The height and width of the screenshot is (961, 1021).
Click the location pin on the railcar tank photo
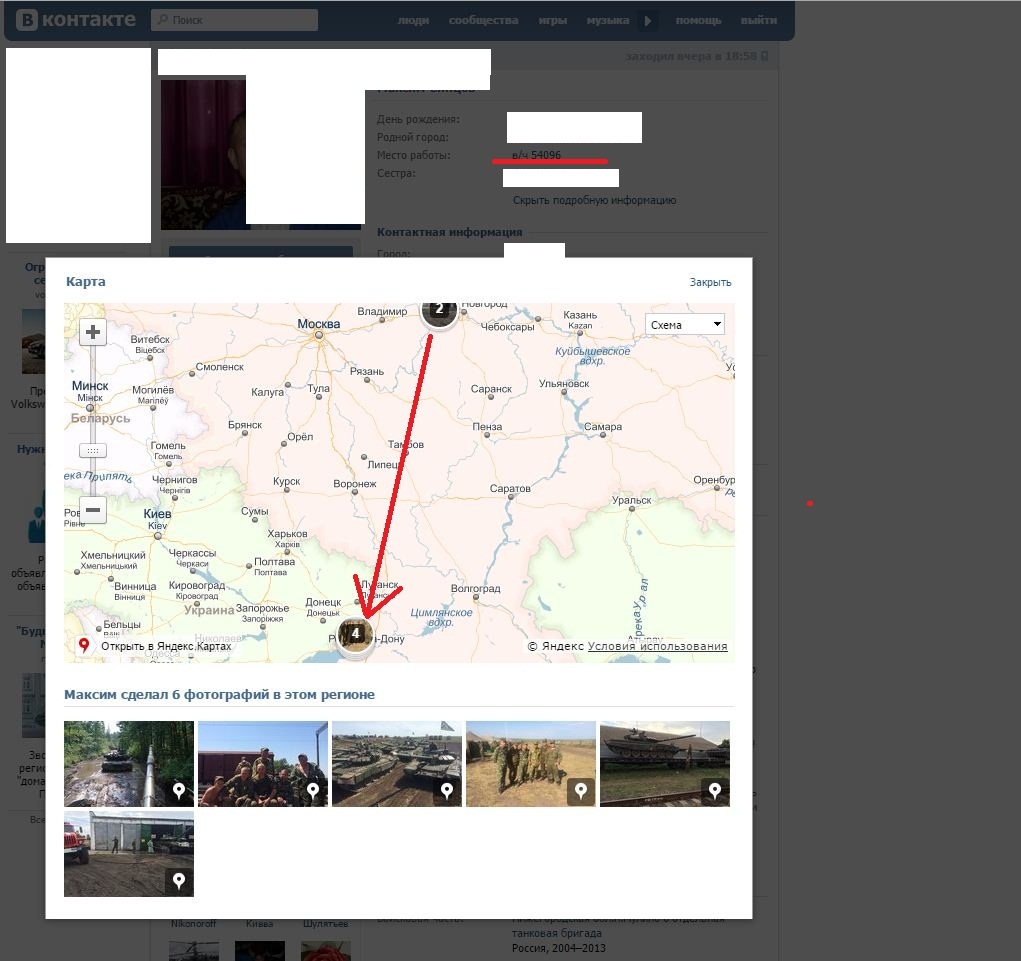click(x=714, y=790)
